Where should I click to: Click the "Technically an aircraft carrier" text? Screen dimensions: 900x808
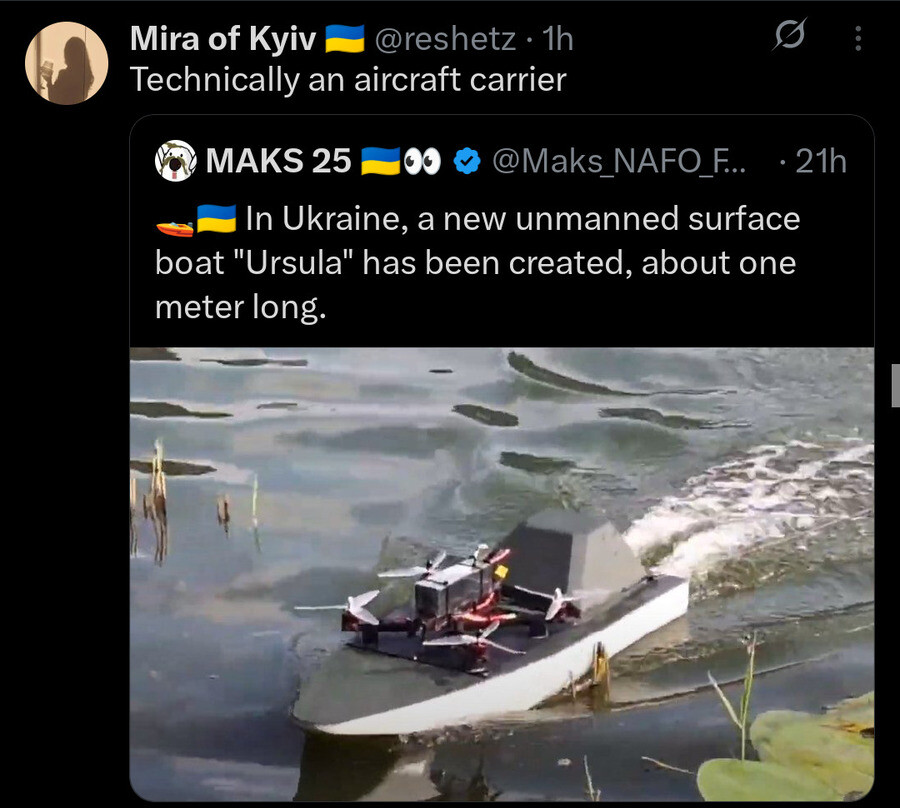coord(348,79)
